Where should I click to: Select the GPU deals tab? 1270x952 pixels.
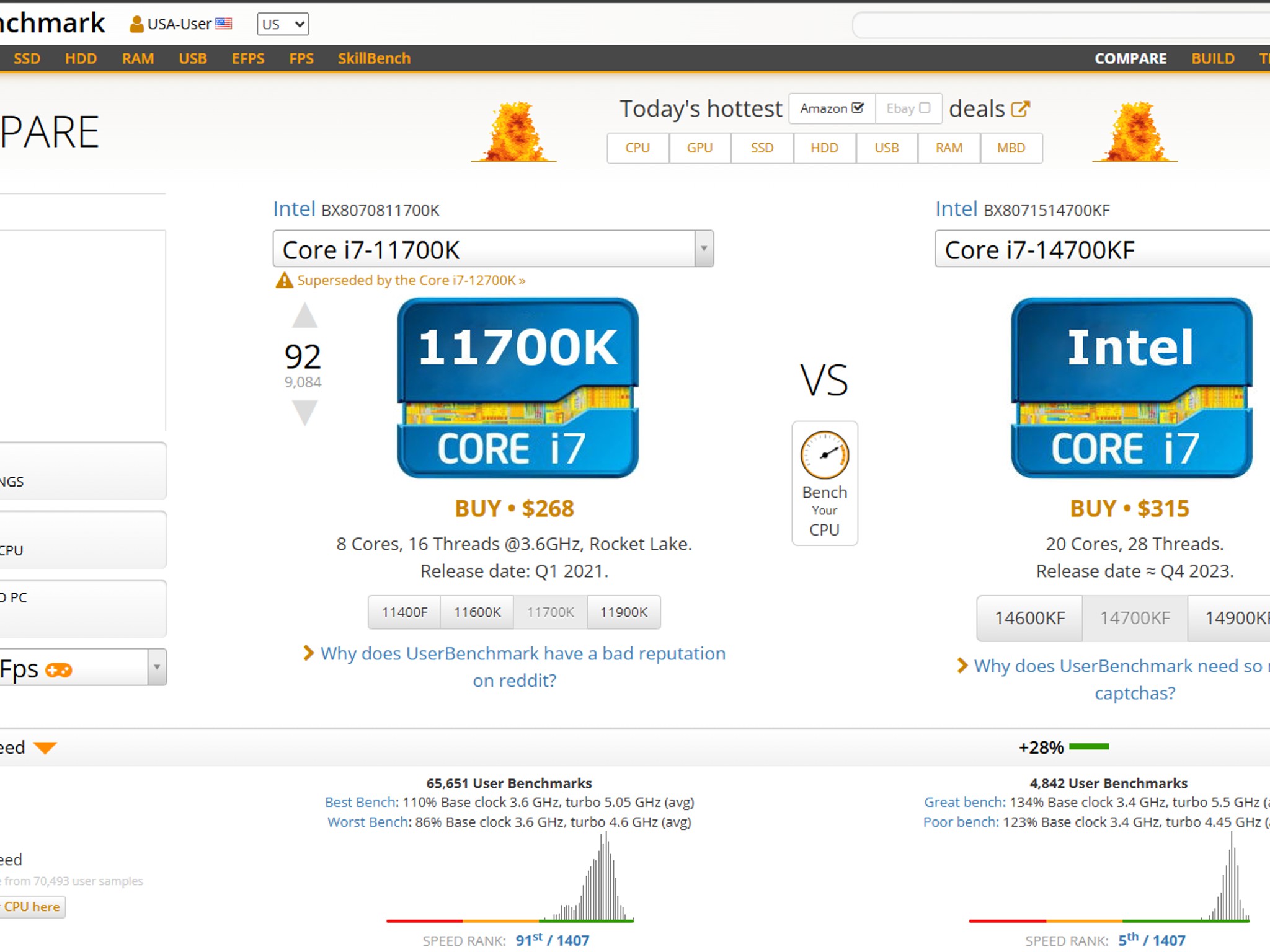699,148
